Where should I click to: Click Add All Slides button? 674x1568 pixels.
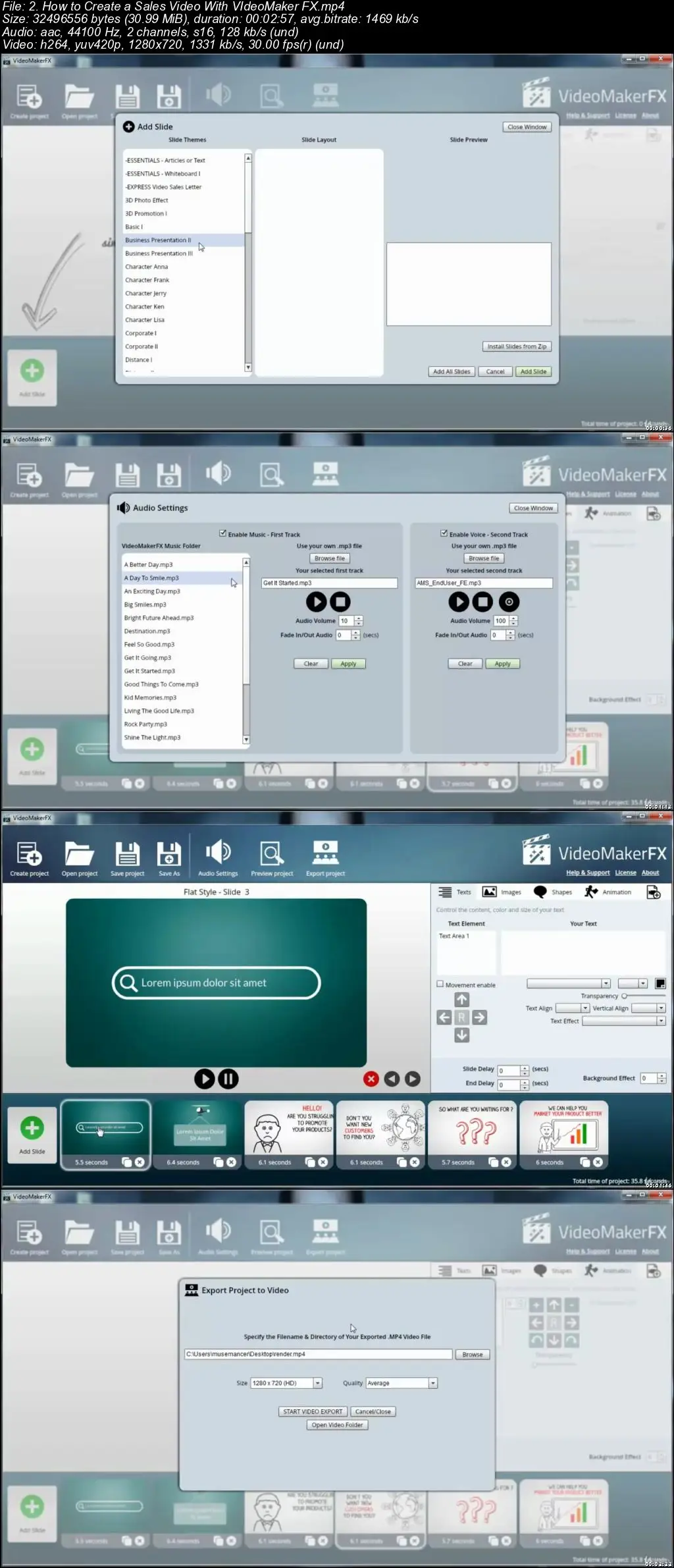click(452, 371)
